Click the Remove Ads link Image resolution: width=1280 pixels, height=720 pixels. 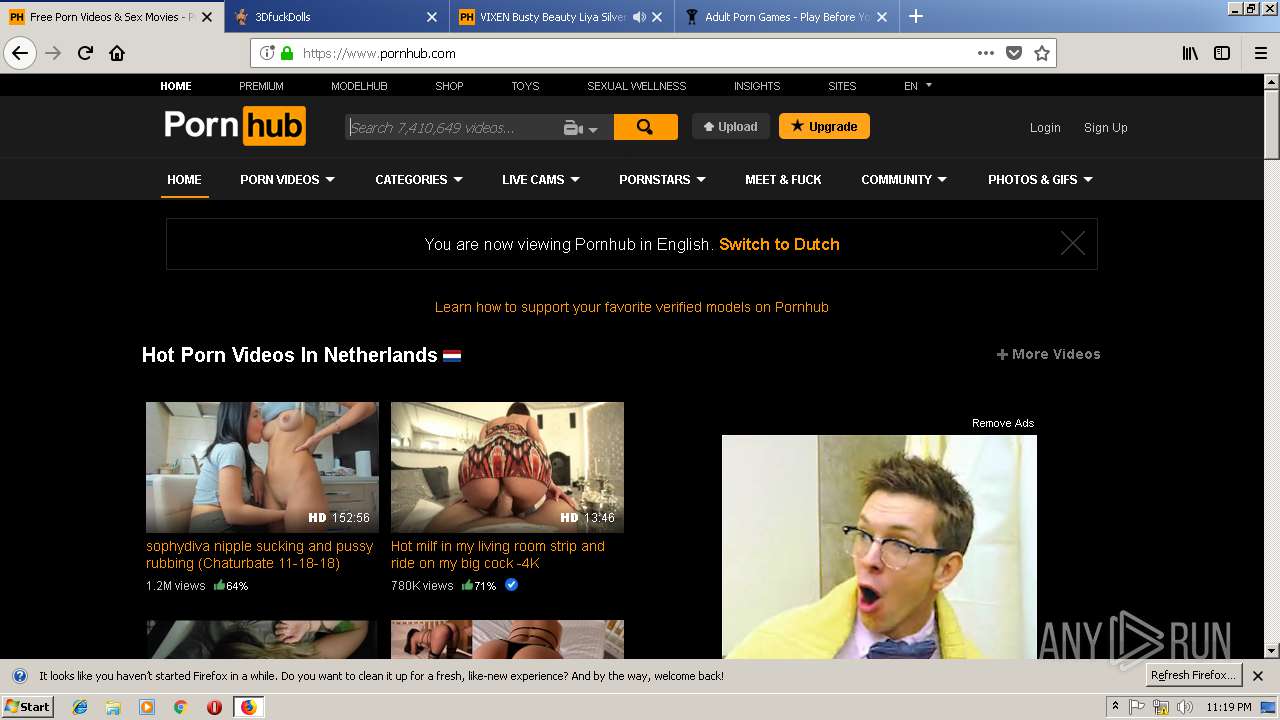point(1003,423)
